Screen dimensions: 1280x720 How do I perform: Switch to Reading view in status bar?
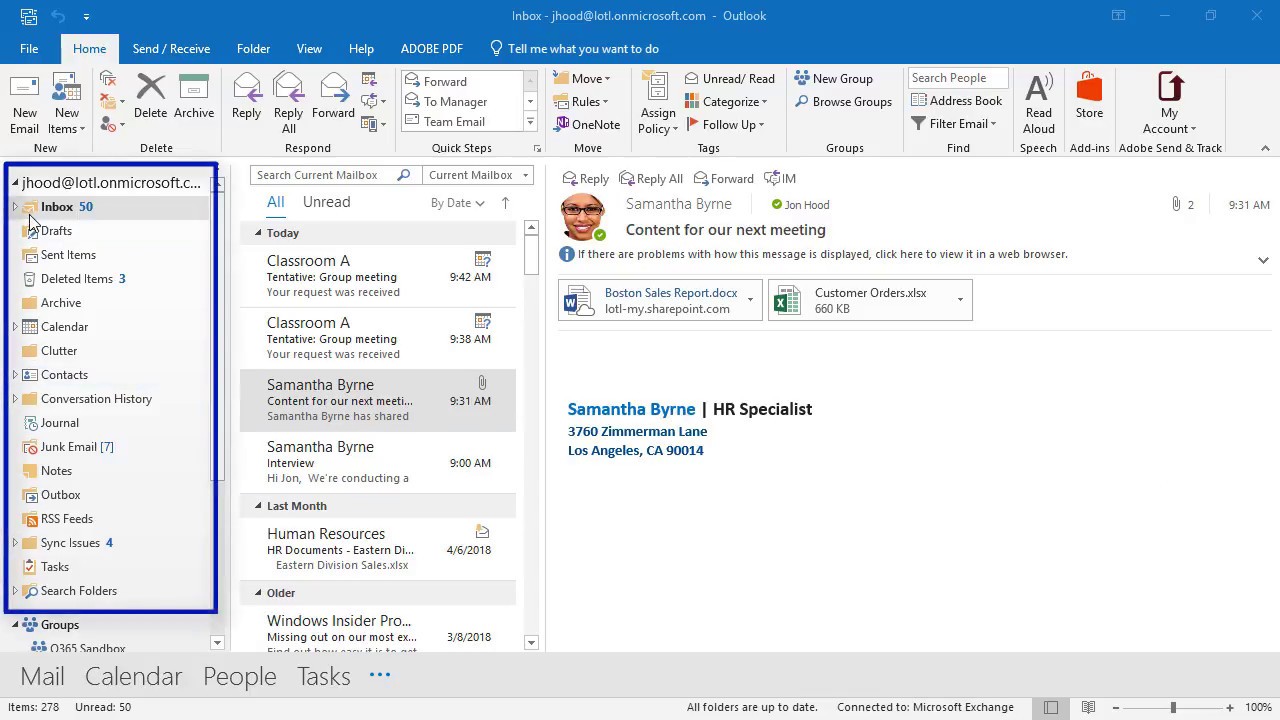click(x=1088, y=707)
